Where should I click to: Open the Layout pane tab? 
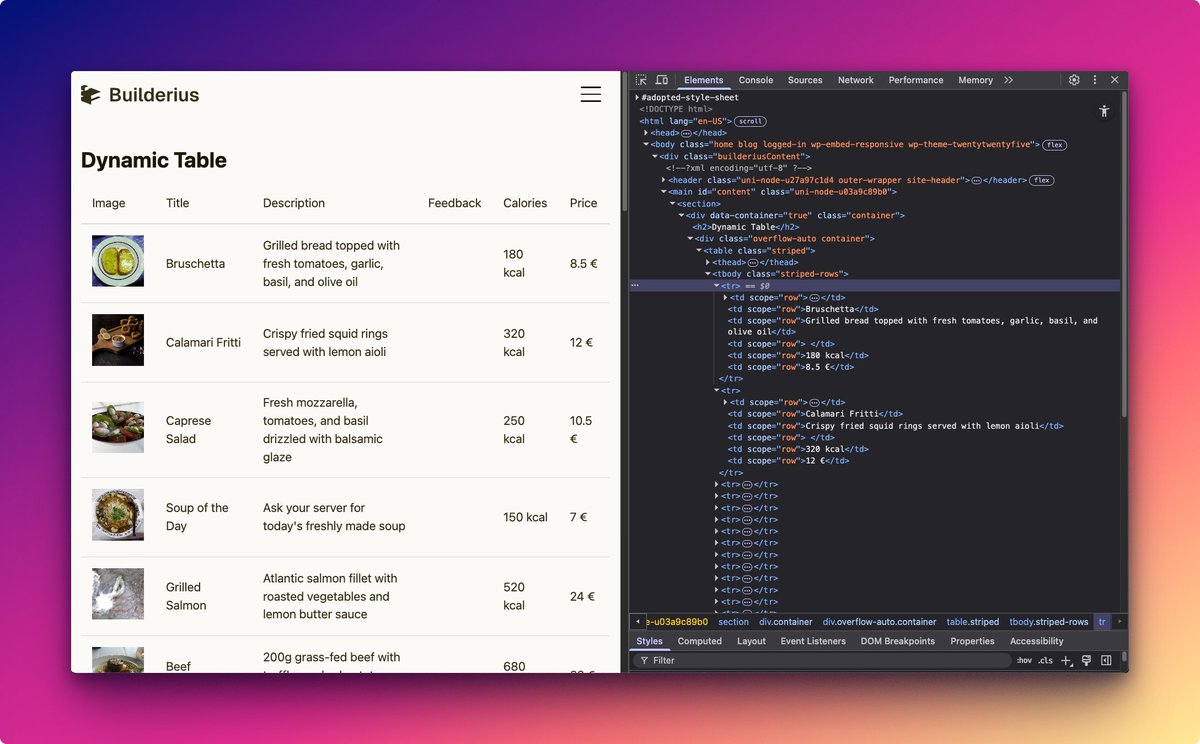(x=751, y=641)
